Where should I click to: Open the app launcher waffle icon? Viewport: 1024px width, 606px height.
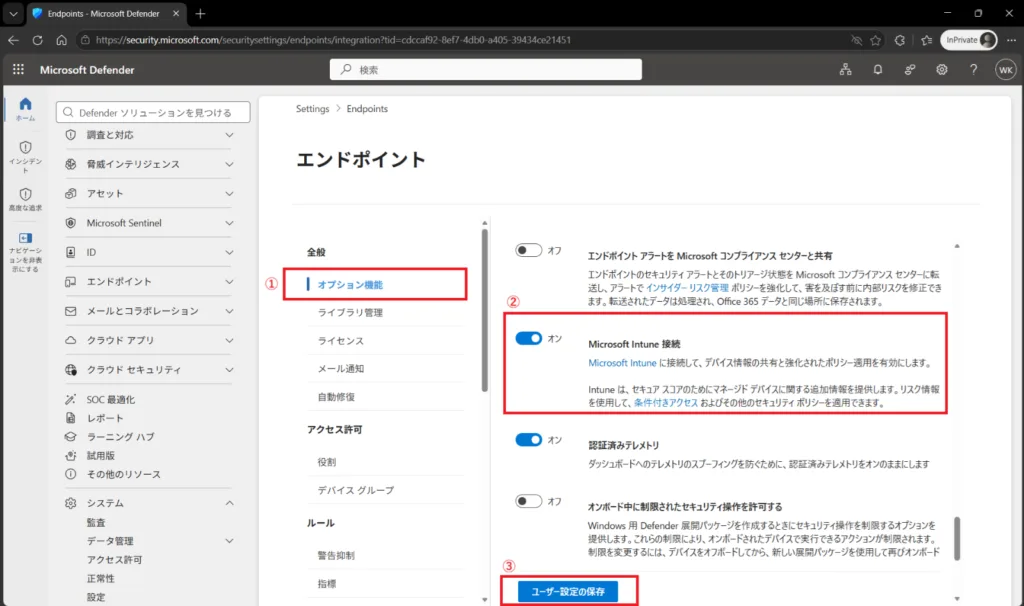pyautogui.click(x=18, y=69)
